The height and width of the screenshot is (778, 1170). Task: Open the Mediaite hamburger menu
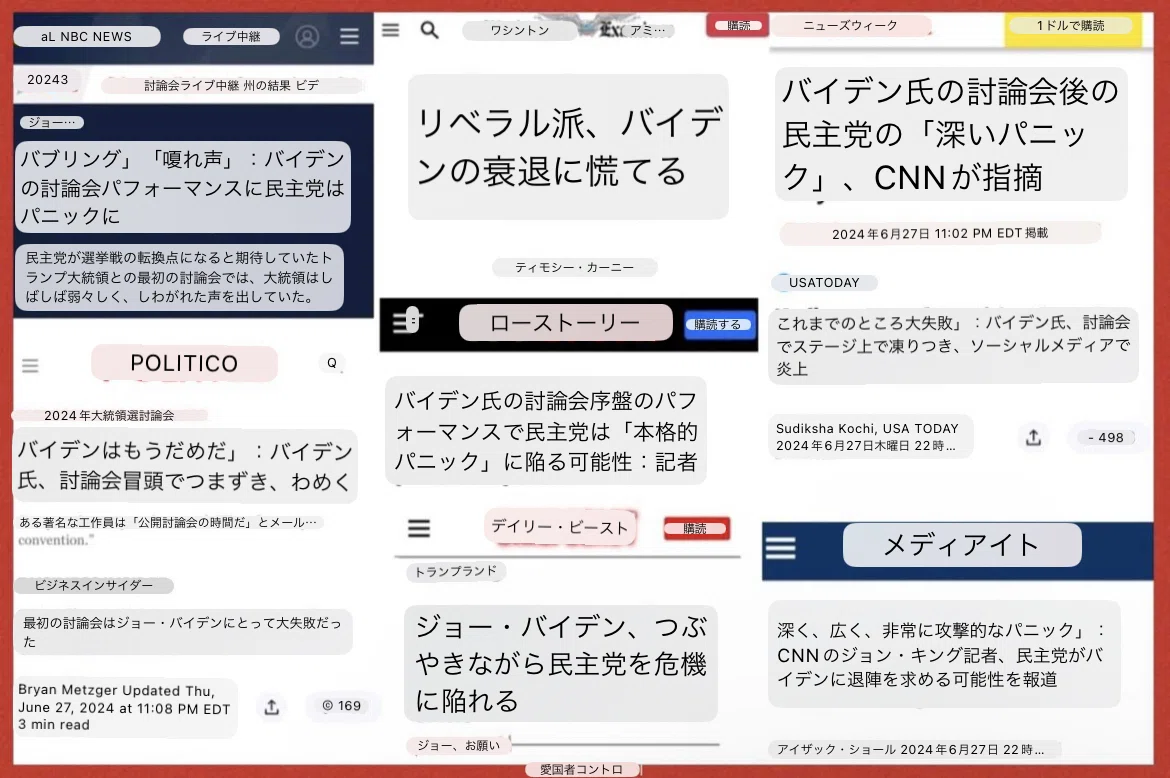coord(780,548)
